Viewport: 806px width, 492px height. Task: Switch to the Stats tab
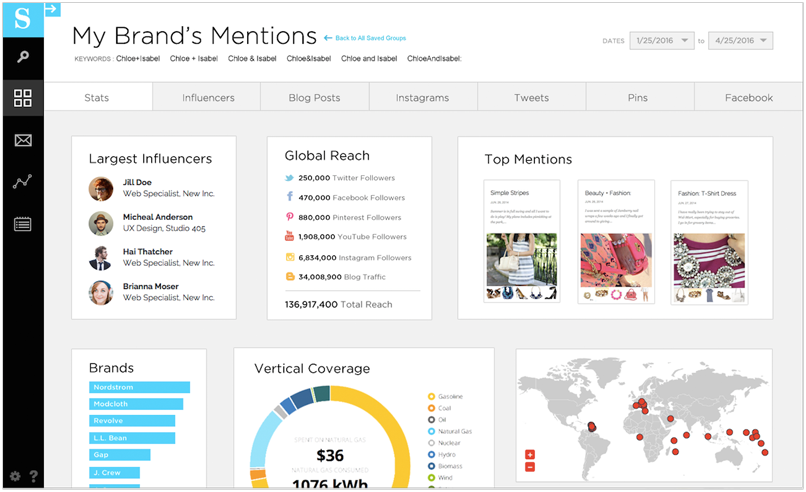click(97, 98)
